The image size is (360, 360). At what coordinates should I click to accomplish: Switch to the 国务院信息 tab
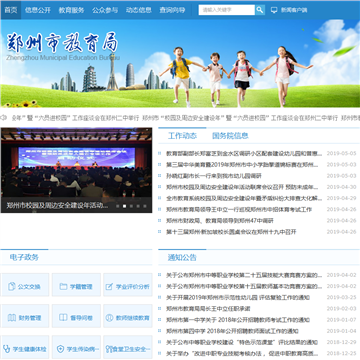point(230,136)
